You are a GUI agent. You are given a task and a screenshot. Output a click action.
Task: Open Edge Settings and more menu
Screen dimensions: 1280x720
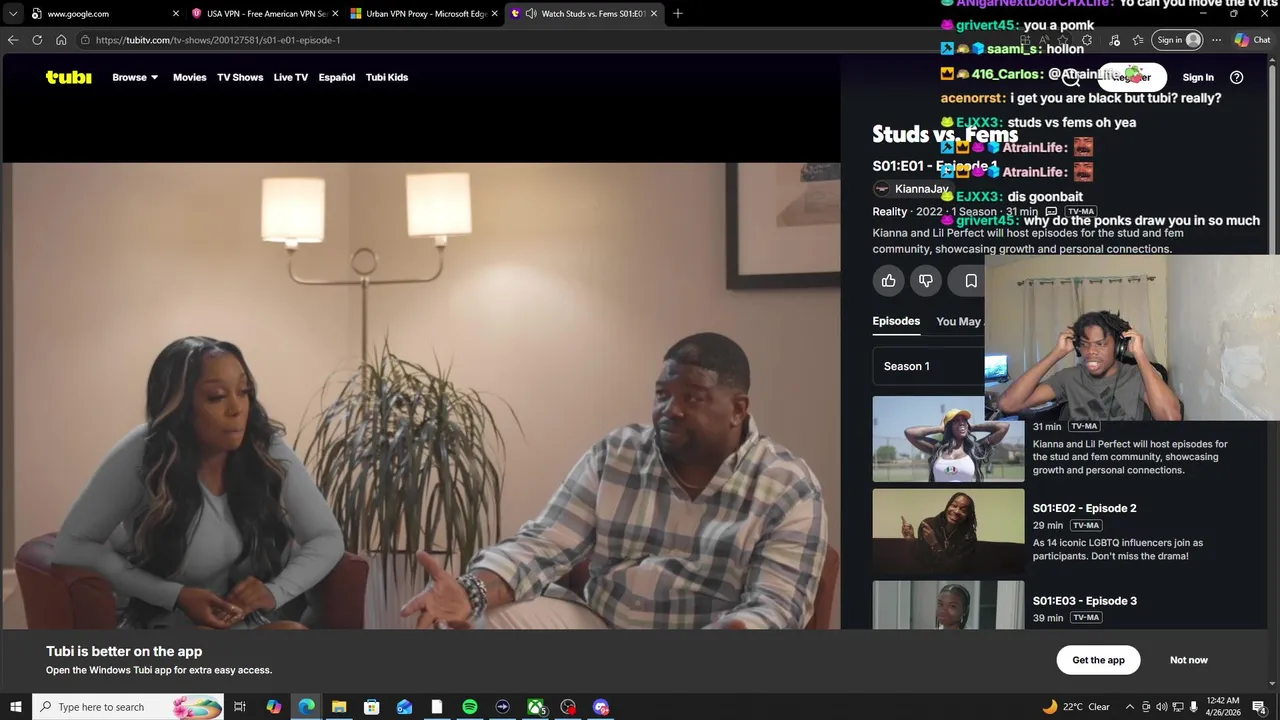[x=1216, y=40]
